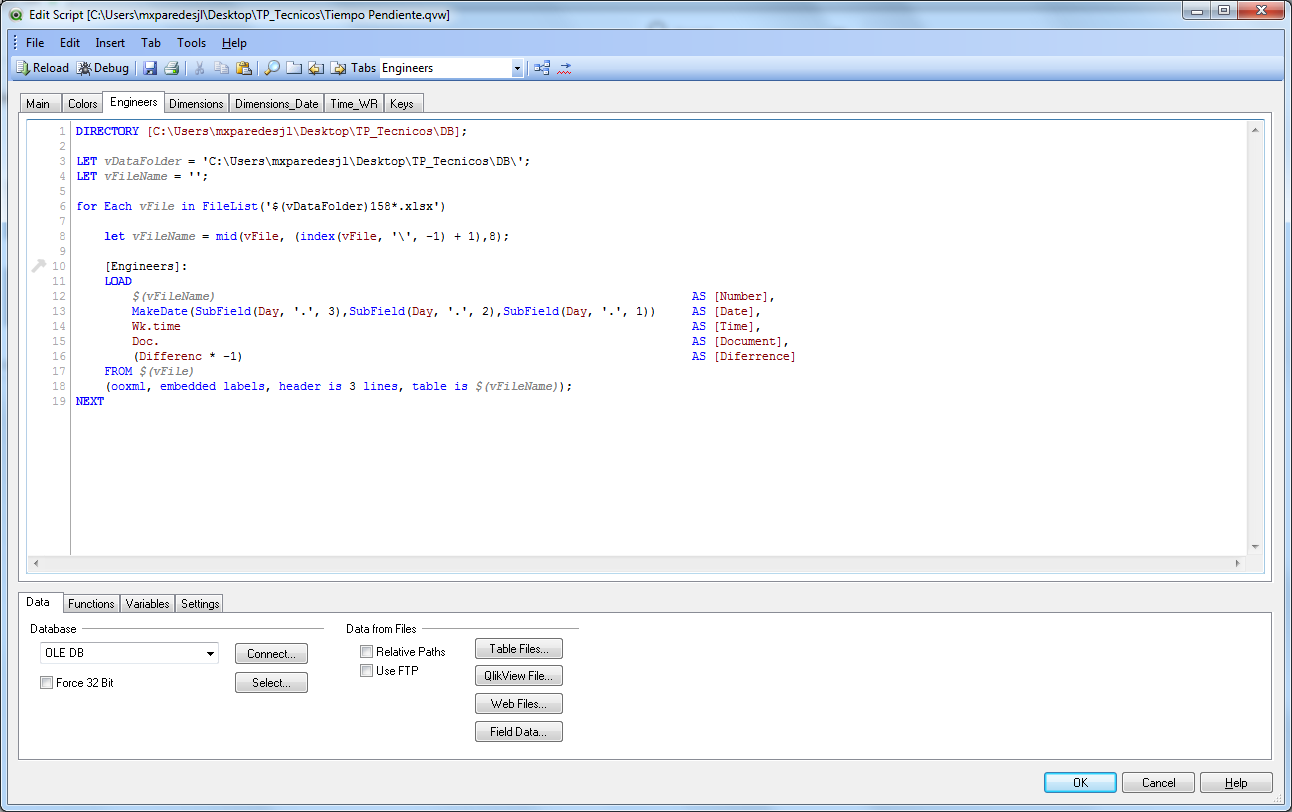The image size is (1292, 812).
Task: Open the File menu
Action: [x=35, y=43]
